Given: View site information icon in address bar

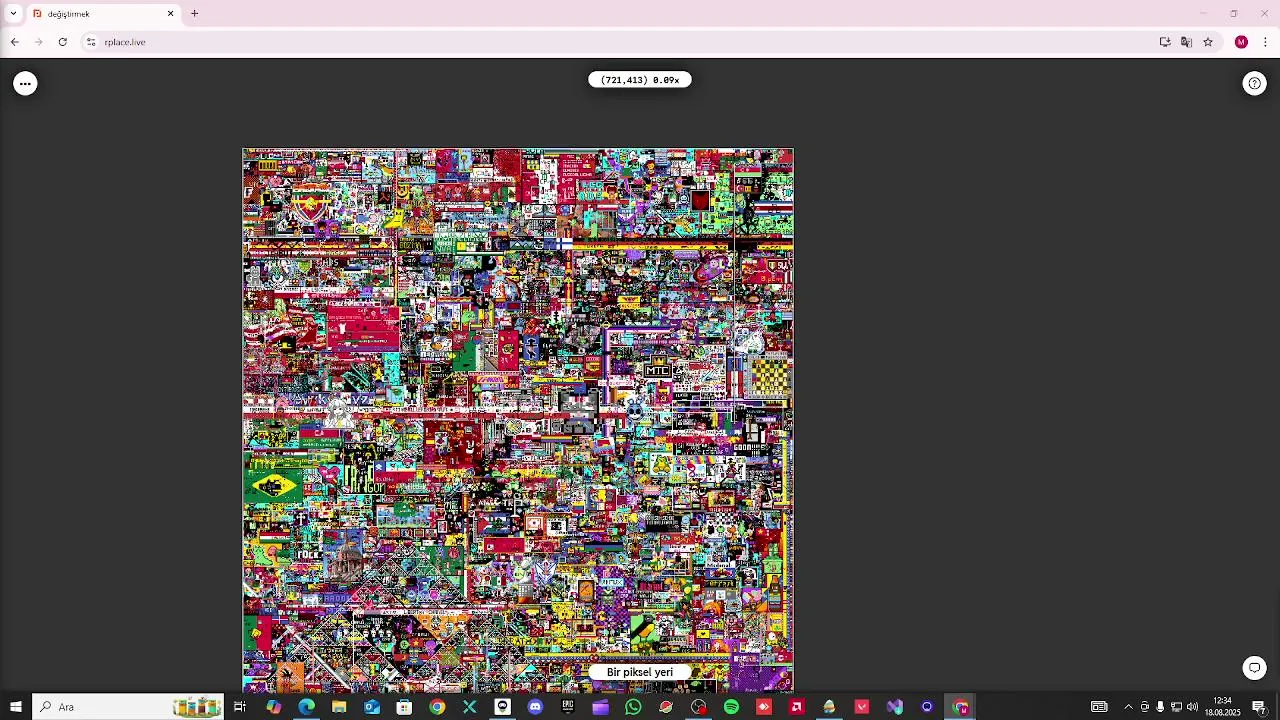Looking at the screenshot, I should pyautogui.click(x=91, y=42).
